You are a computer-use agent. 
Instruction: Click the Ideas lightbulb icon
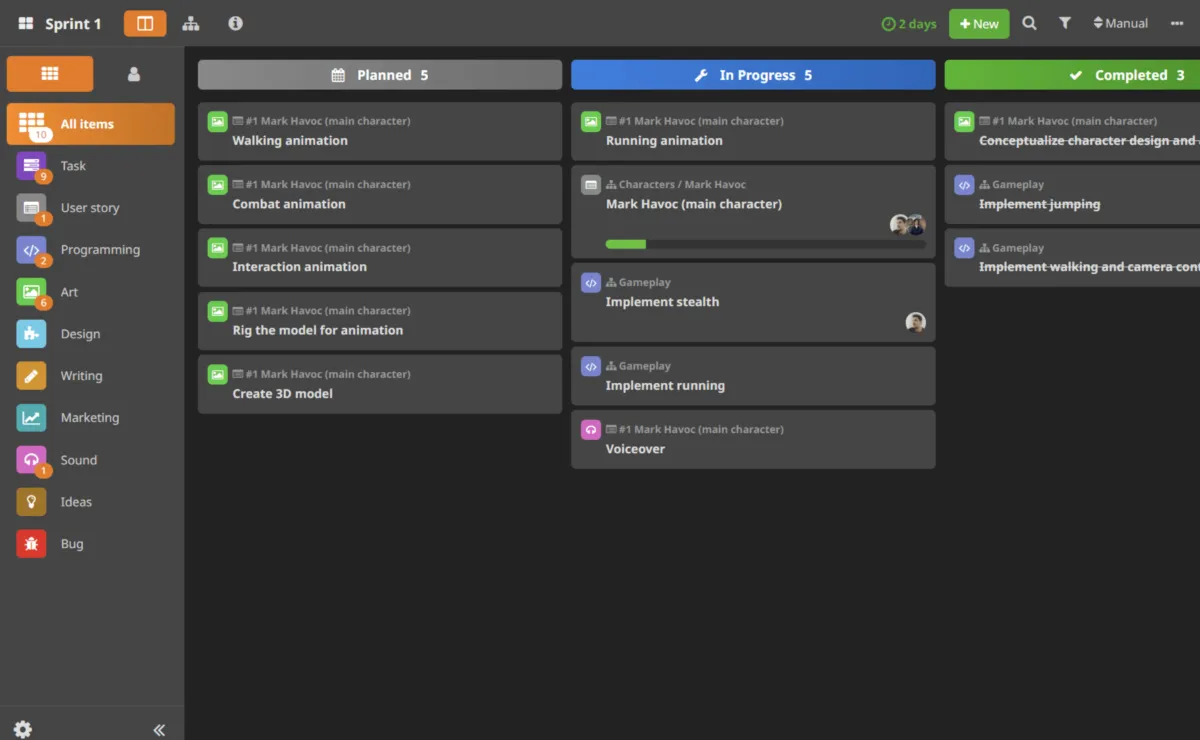tap(31, 502)
